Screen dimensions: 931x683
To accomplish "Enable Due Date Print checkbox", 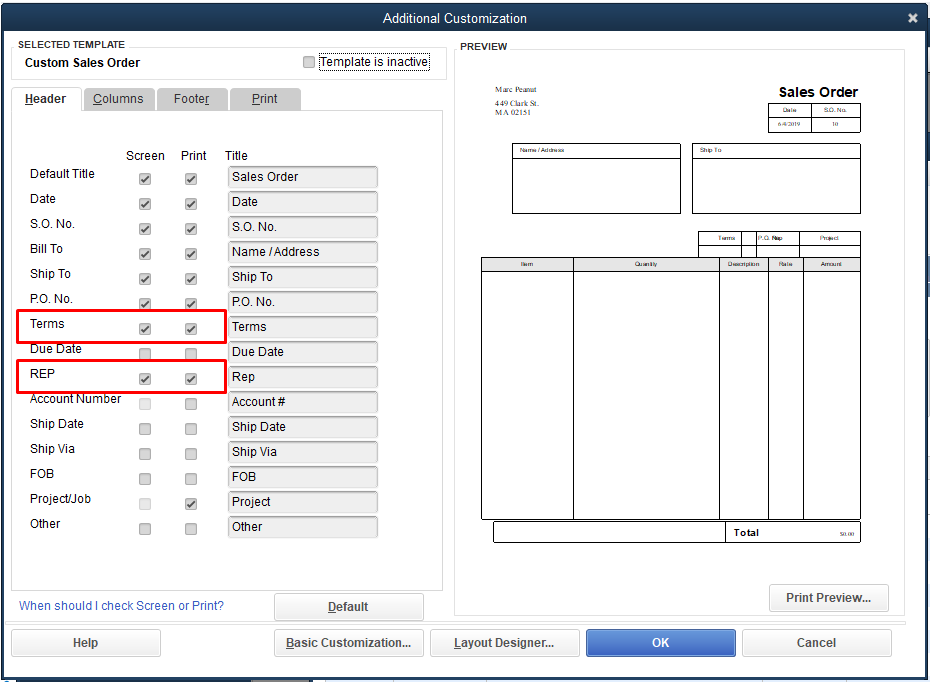I will pyautogui.click(x=191, y=353).
